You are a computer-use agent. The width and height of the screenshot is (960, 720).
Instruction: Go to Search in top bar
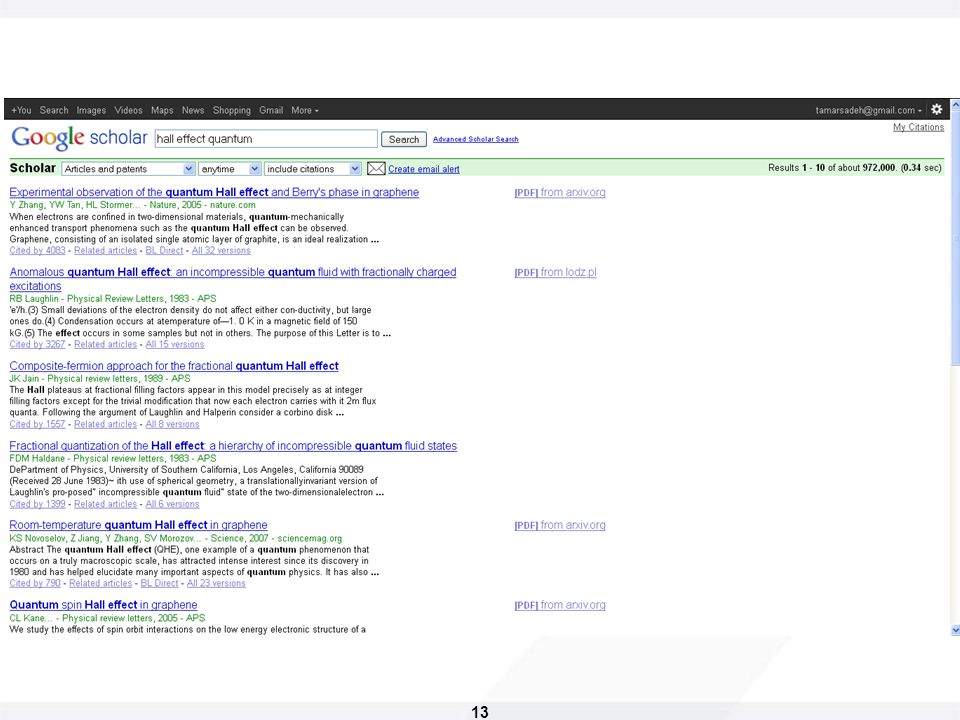[54, 110]
